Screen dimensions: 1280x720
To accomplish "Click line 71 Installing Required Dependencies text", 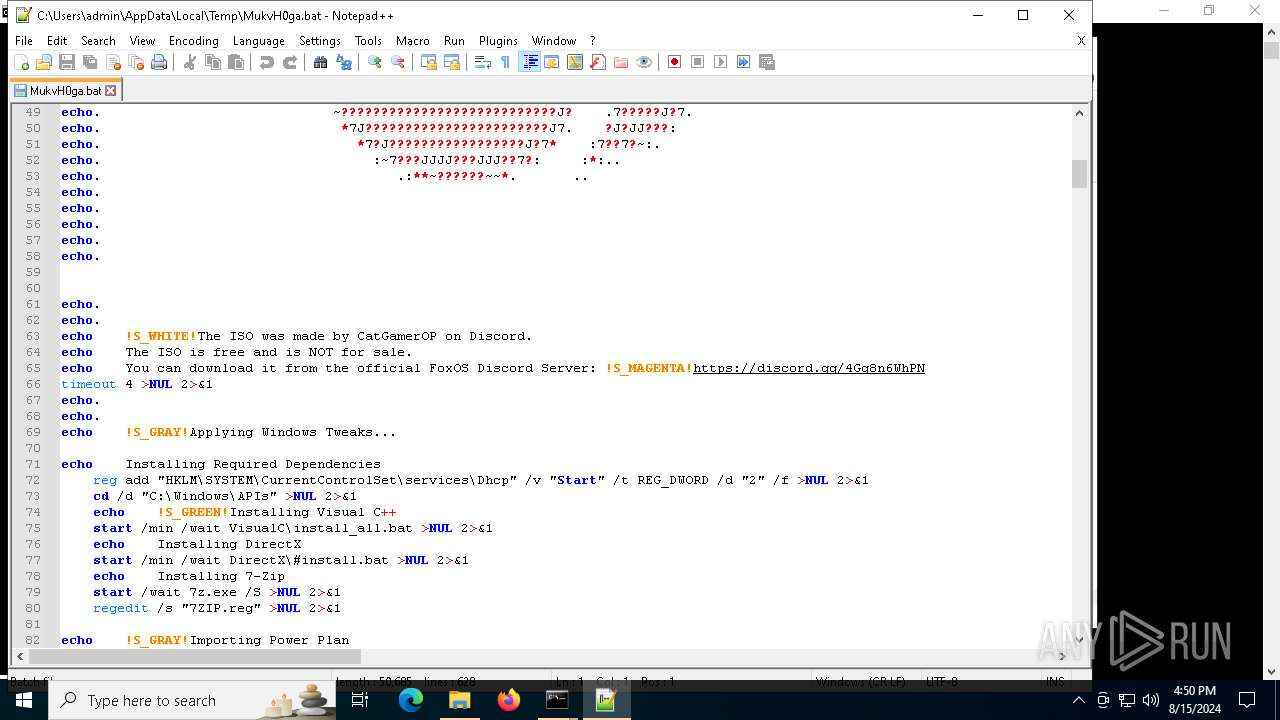I will tap(253, 464).
